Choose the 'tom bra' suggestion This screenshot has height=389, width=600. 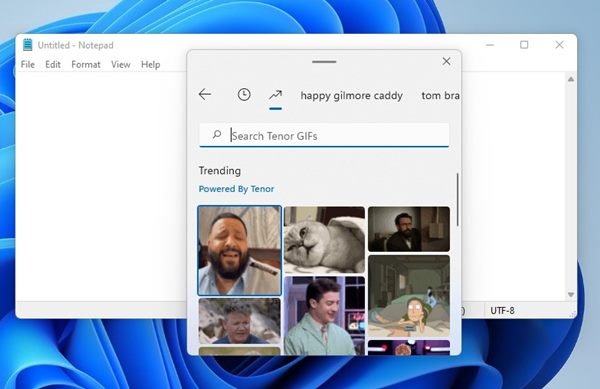440,96
